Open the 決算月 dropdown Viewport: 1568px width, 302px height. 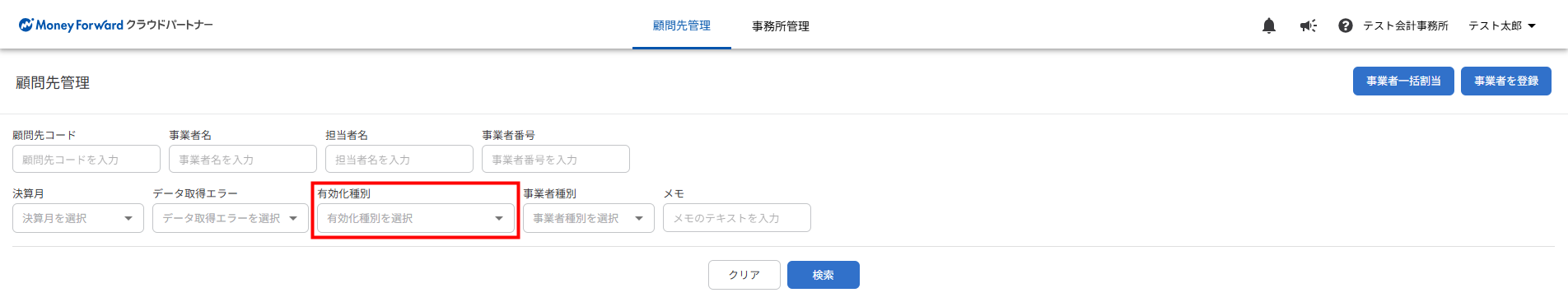(78, 218)
